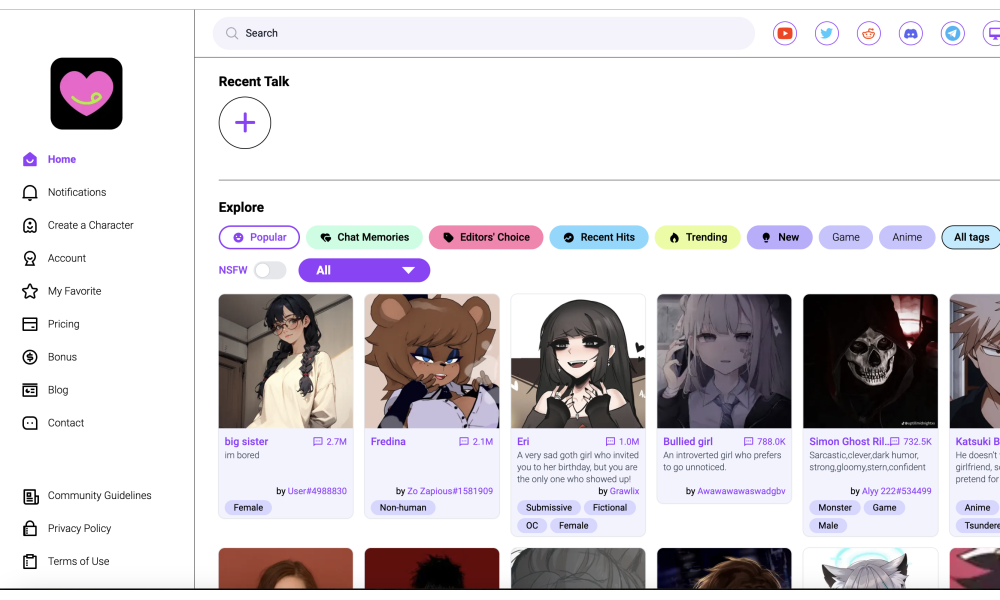Click the pink heart app logo

click(x=87, y=94)
